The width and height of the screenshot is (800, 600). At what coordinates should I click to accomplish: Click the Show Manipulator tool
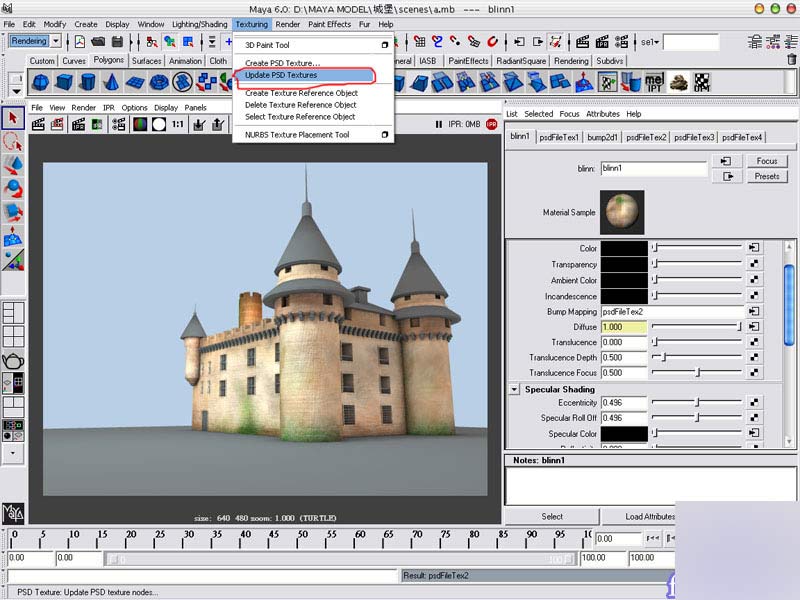[x=13, y=259]
